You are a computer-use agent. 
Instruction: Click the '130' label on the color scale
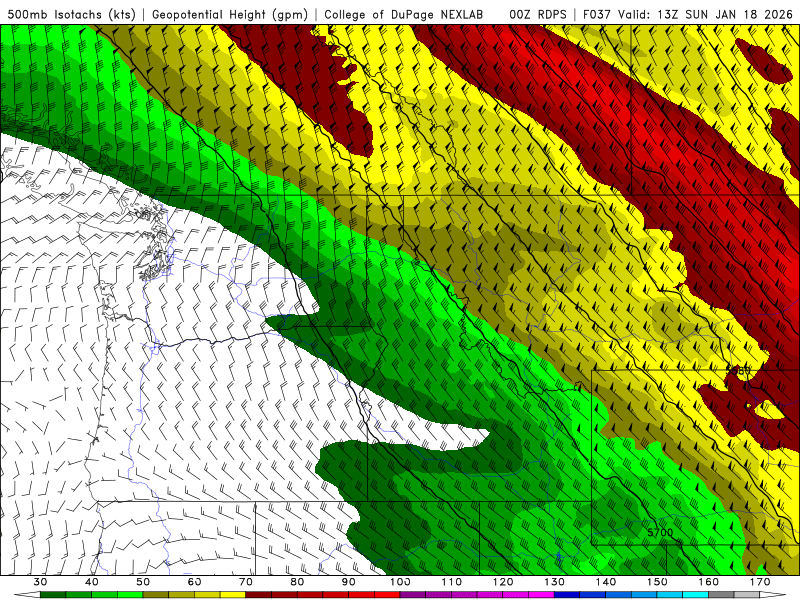coord(555,582)
